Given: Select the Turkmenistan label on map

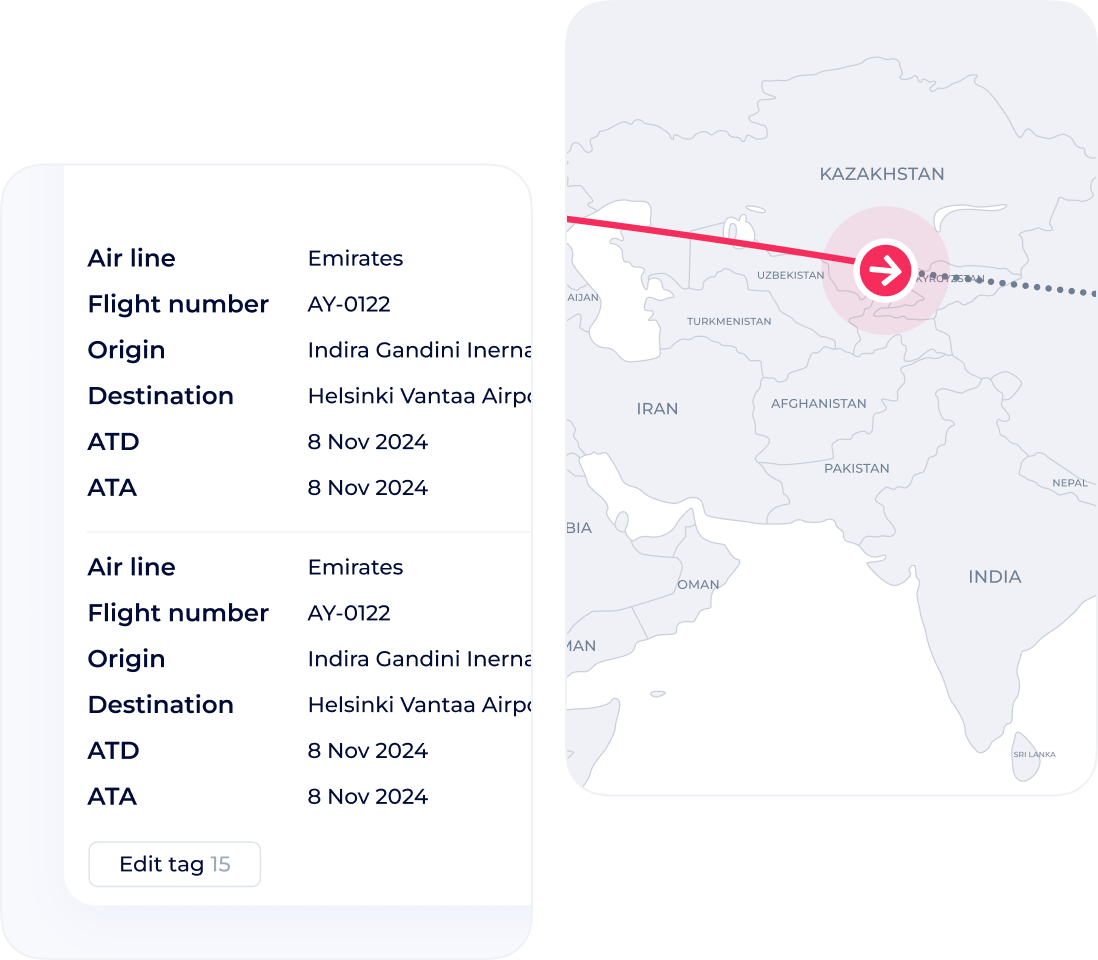Looking at the screenshot, I should 729,321.
